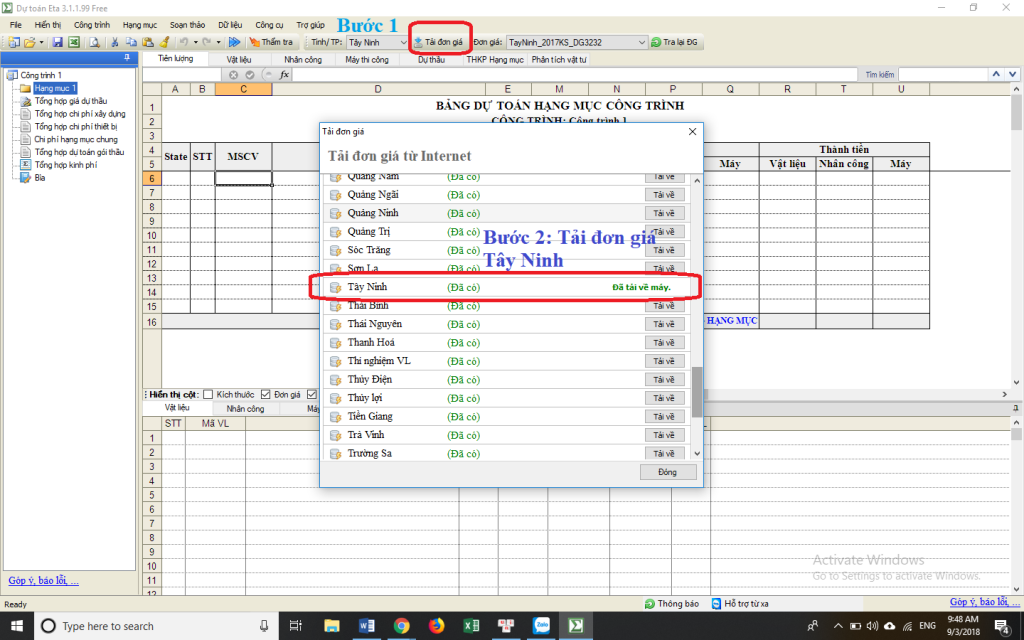Image resolution: width=1024 pixels, height=640 pixels.
Task: Open the folder icon dropdown arrow
Action: click(41, 43)
